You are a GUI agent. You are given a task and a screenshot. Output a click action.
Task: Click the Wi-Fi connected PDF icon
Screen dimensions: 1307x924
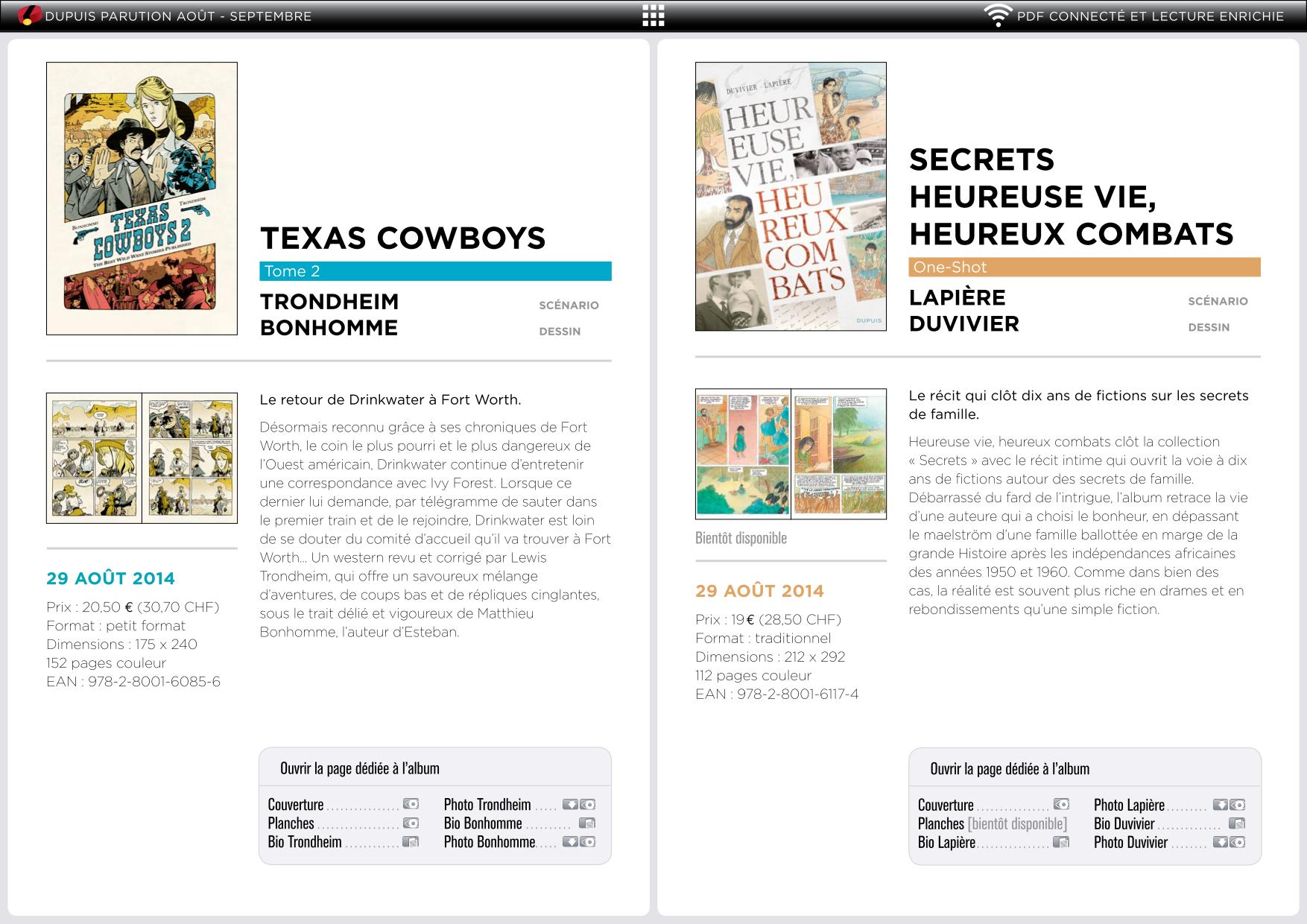point(997,16)
